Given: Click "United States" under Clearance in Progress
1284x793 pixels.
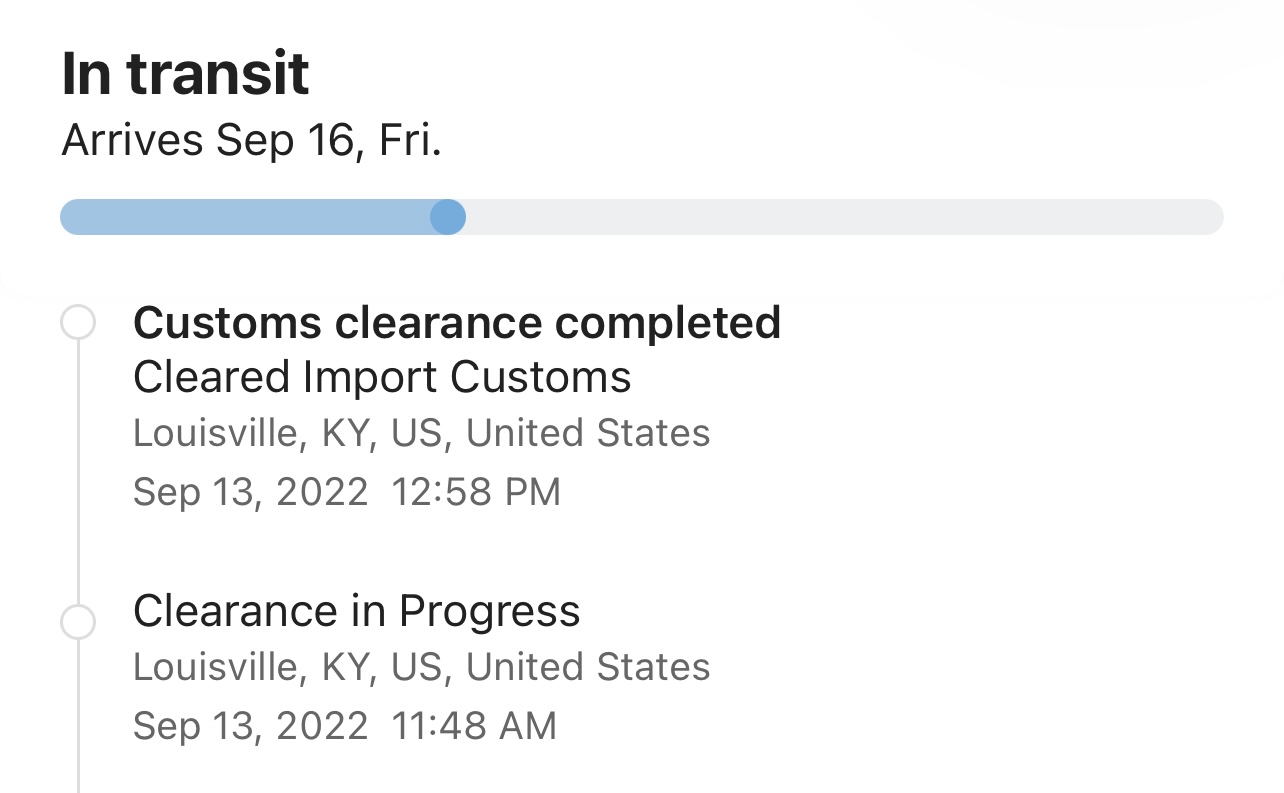Looking at the screenshot, I should (x=588, y=667).
